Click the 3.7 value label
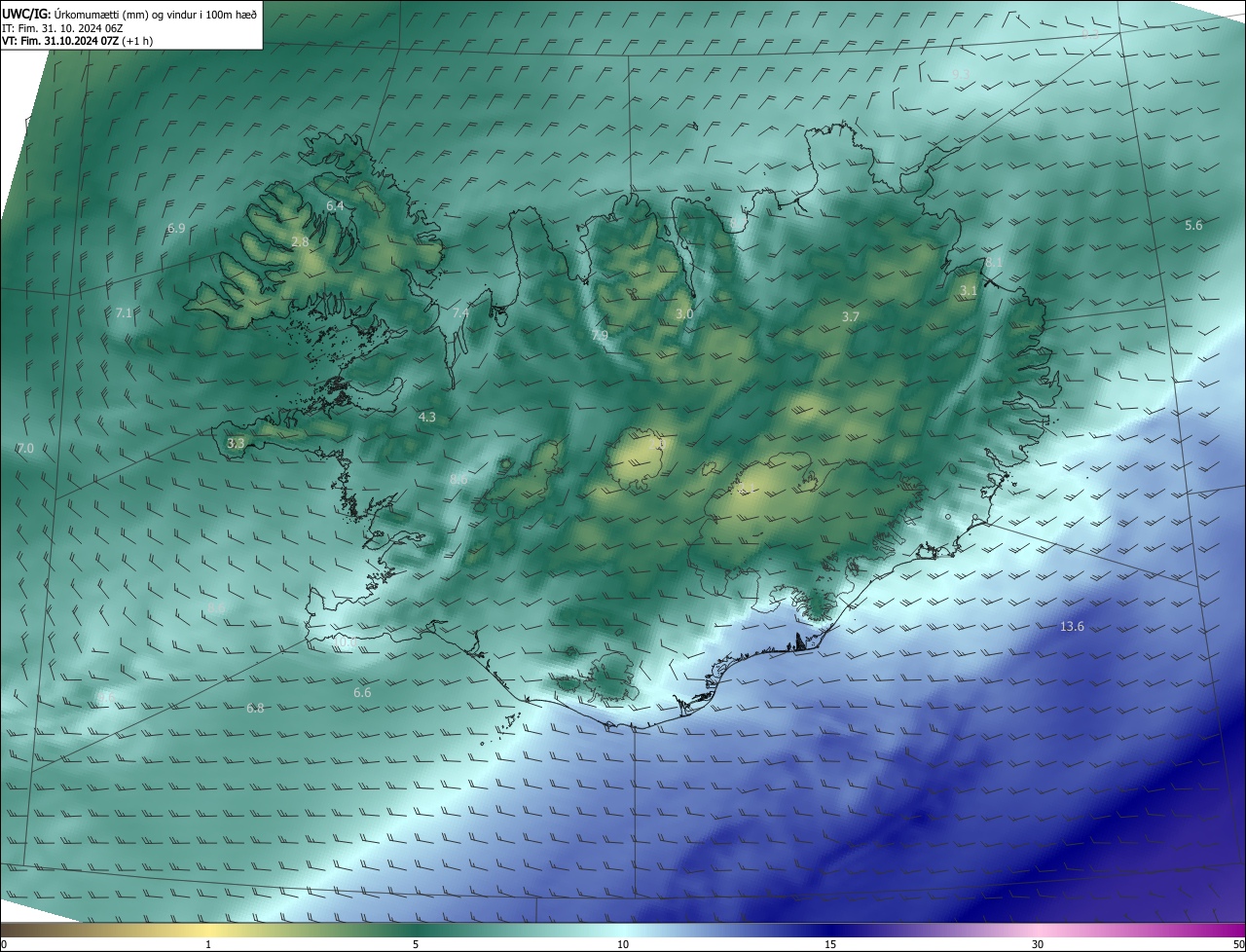 click(x=851, y=317)
